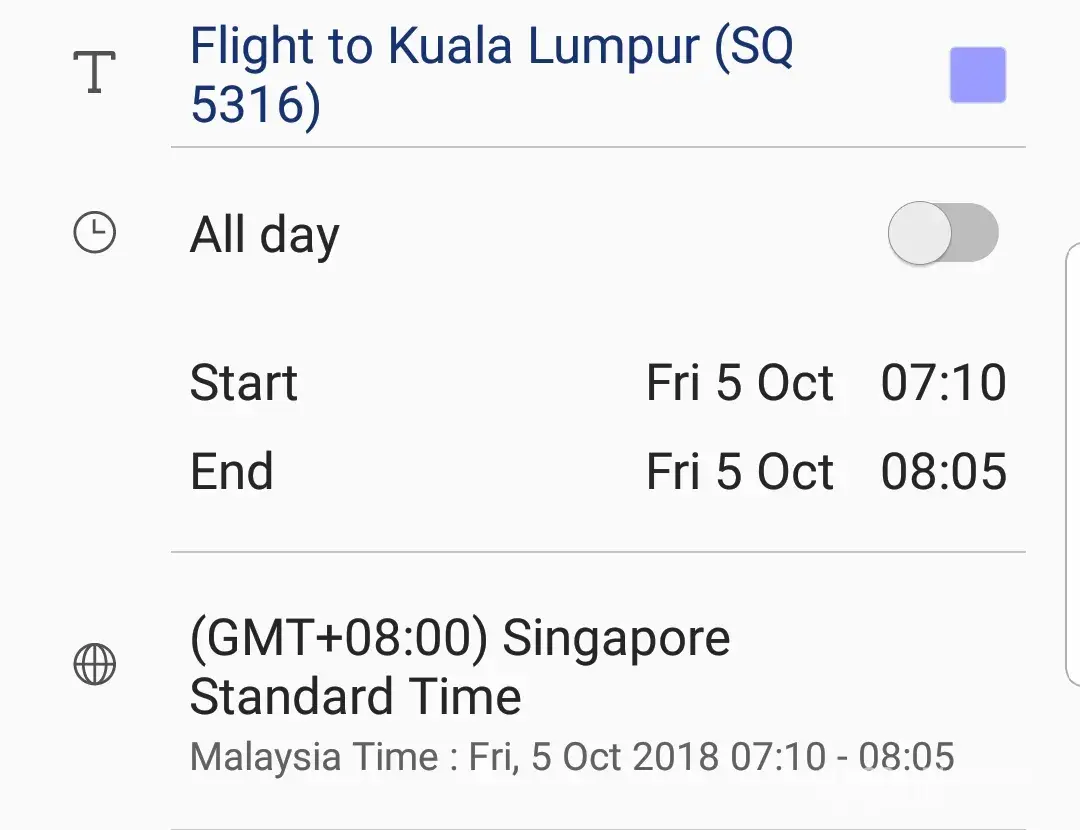Open the End date Fri 5 Oct

(x=740, y=472)
